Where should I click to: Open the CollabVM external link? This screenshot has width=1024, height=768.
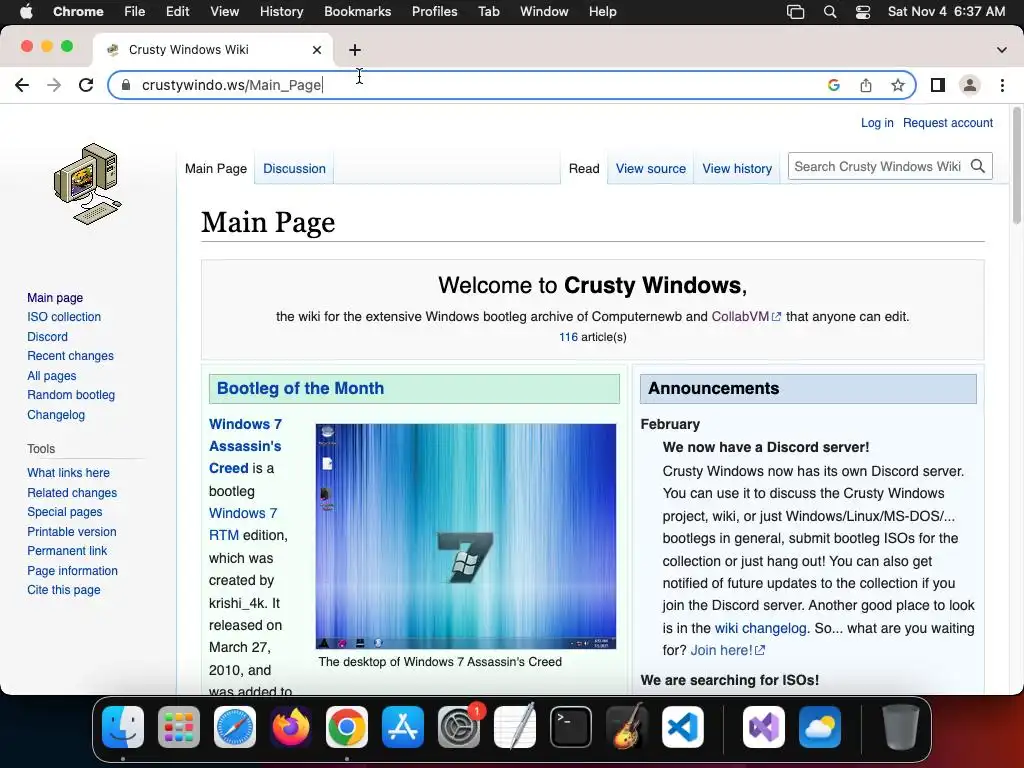point(746,317)
